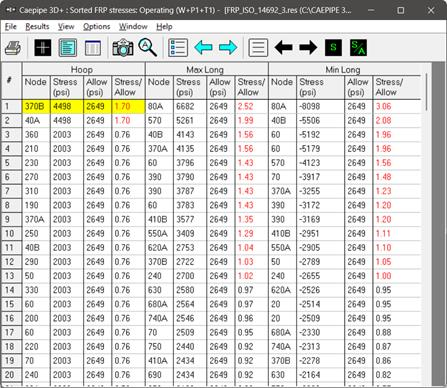
Task: Go to previous result with cyan left arrow
Action: pos(203,47)
